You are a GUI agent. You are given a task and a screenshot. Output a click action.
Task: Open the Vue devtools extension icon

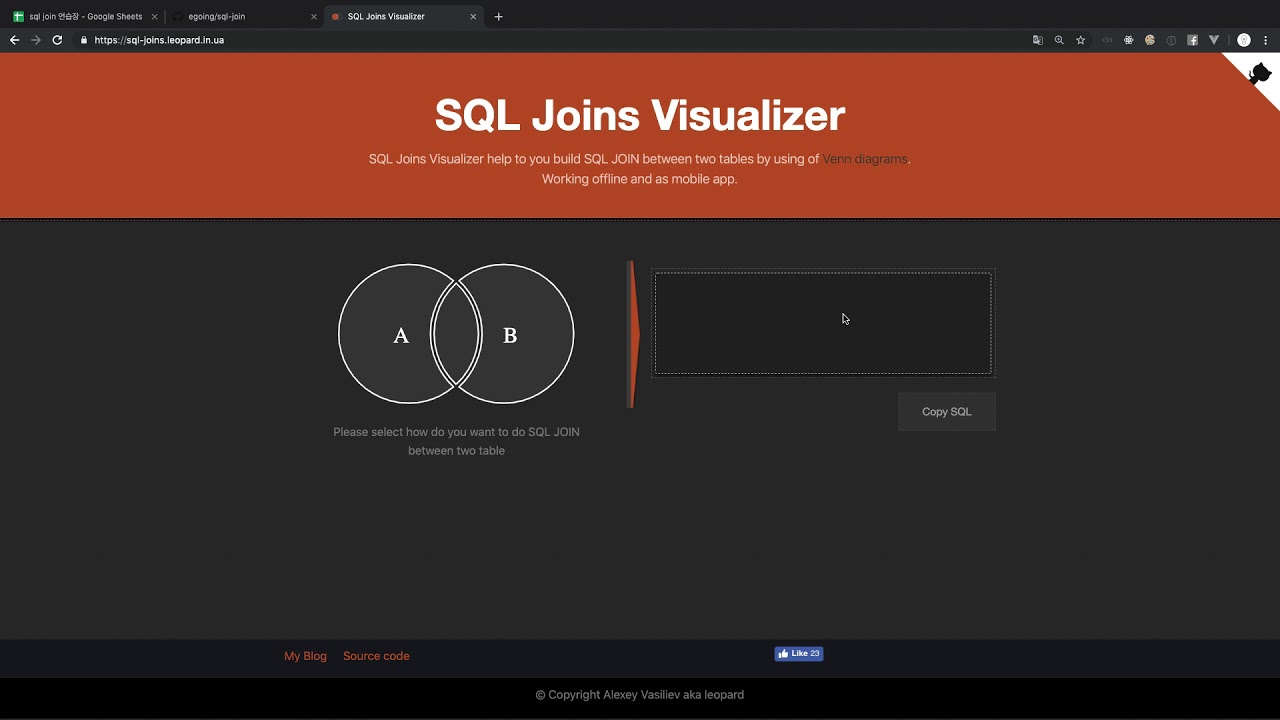[x=1214, y=40]
